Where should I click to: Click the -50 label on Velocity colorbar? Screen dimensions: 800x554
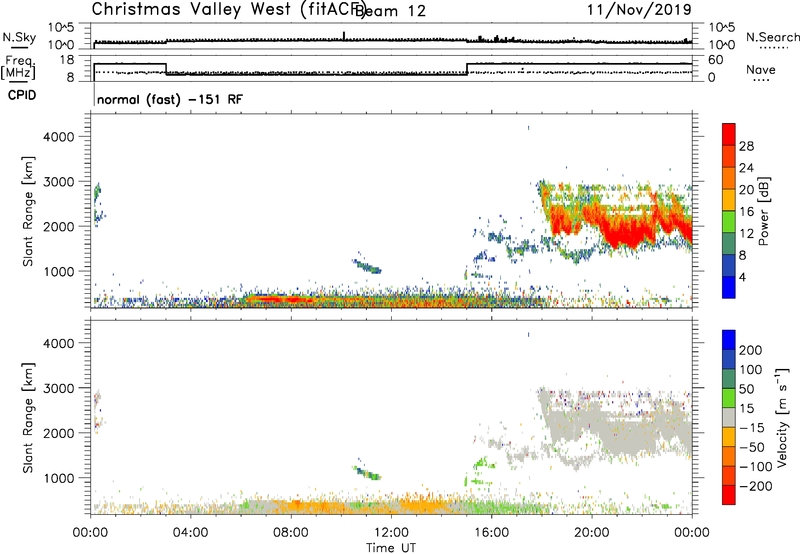pyautogui.click(x=752, y=447)
